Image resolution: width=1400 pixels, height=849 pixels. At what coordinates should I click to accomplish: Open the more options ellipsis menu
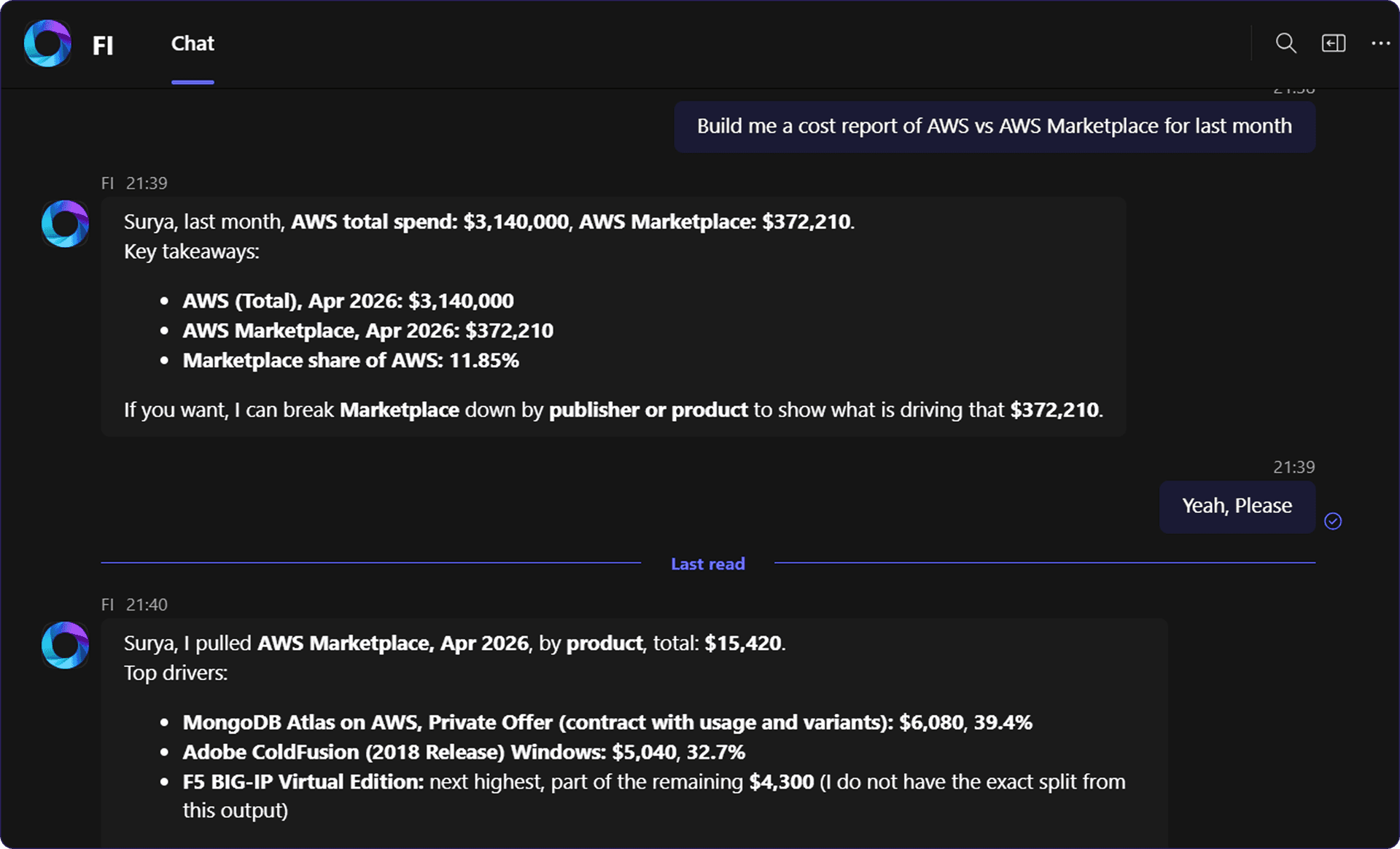1380,44
